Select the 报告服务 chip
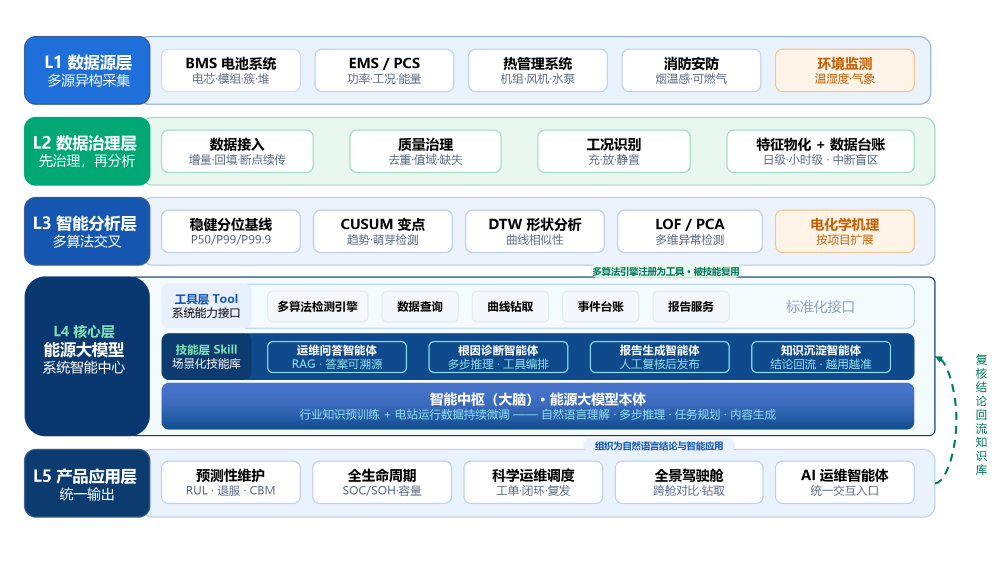1000x563 pixels. click(x=691, y=307)
